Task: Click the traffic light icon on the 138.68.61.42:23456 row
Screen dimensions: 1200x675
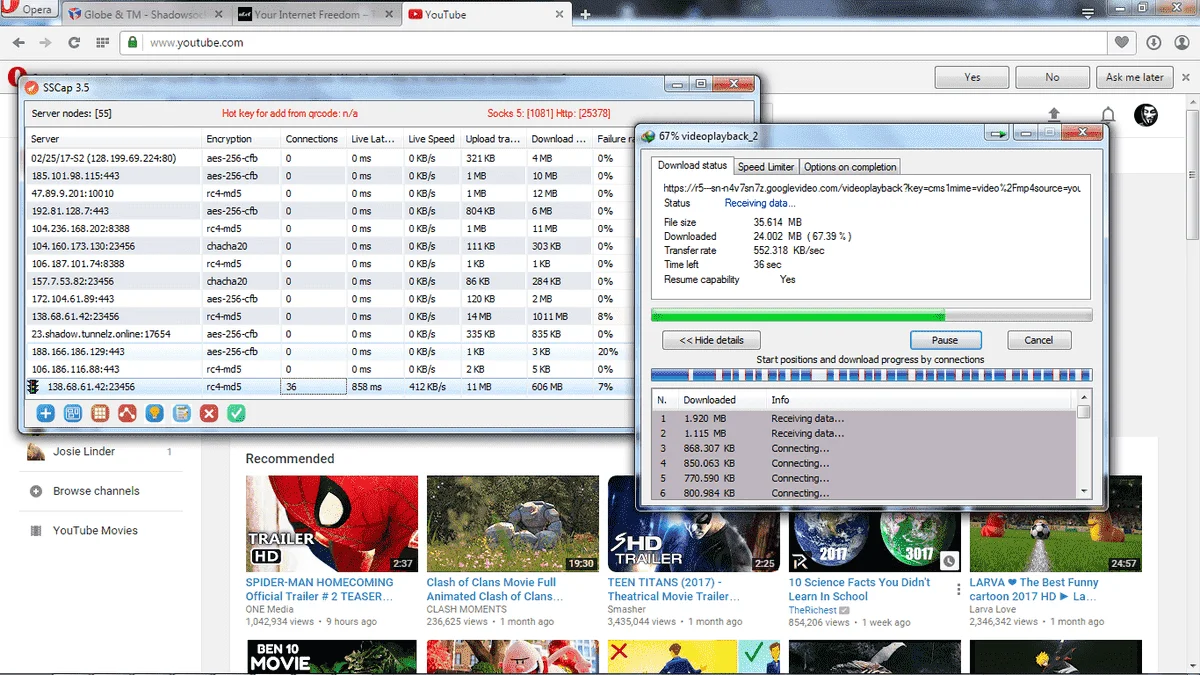Action: pos(33,387)
